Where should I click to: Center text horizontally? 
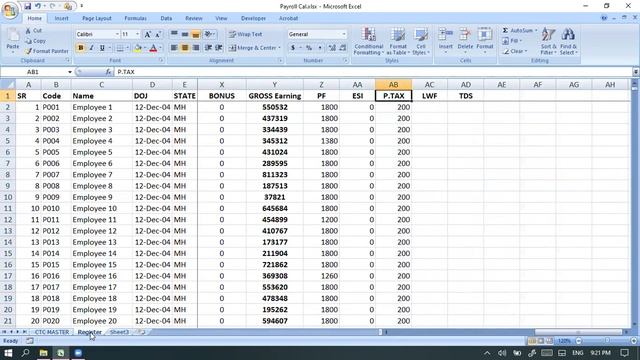(x=185, y=48)
